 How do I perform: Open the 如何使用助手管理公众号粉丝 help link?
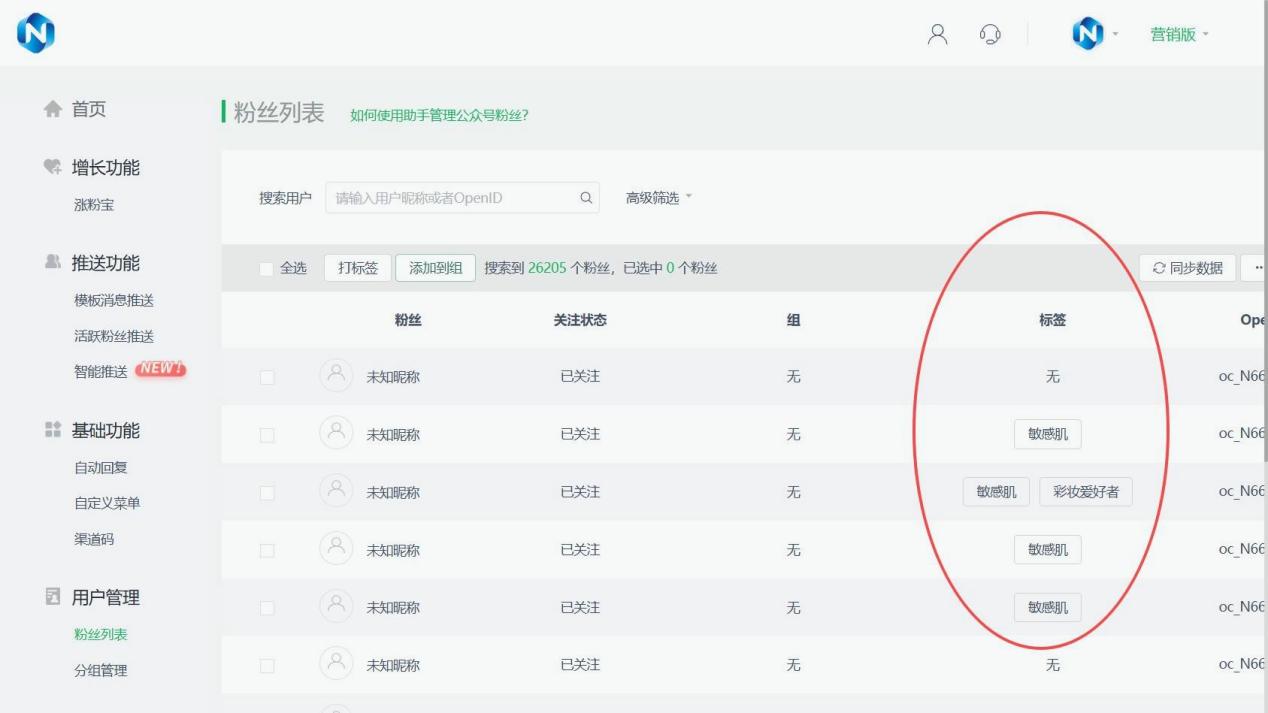(x=438, y=115)
